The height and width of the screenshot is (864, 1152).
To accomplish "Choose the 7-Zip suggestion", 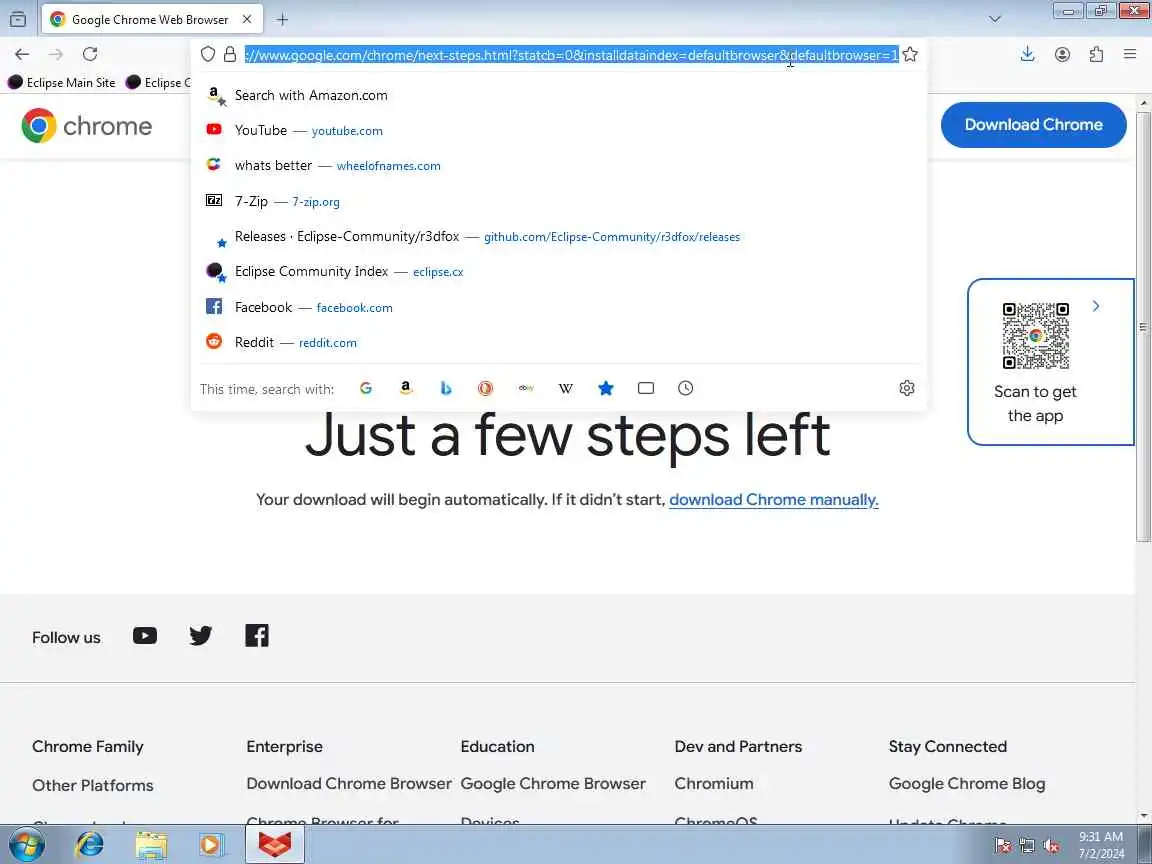I will point(558,201).
